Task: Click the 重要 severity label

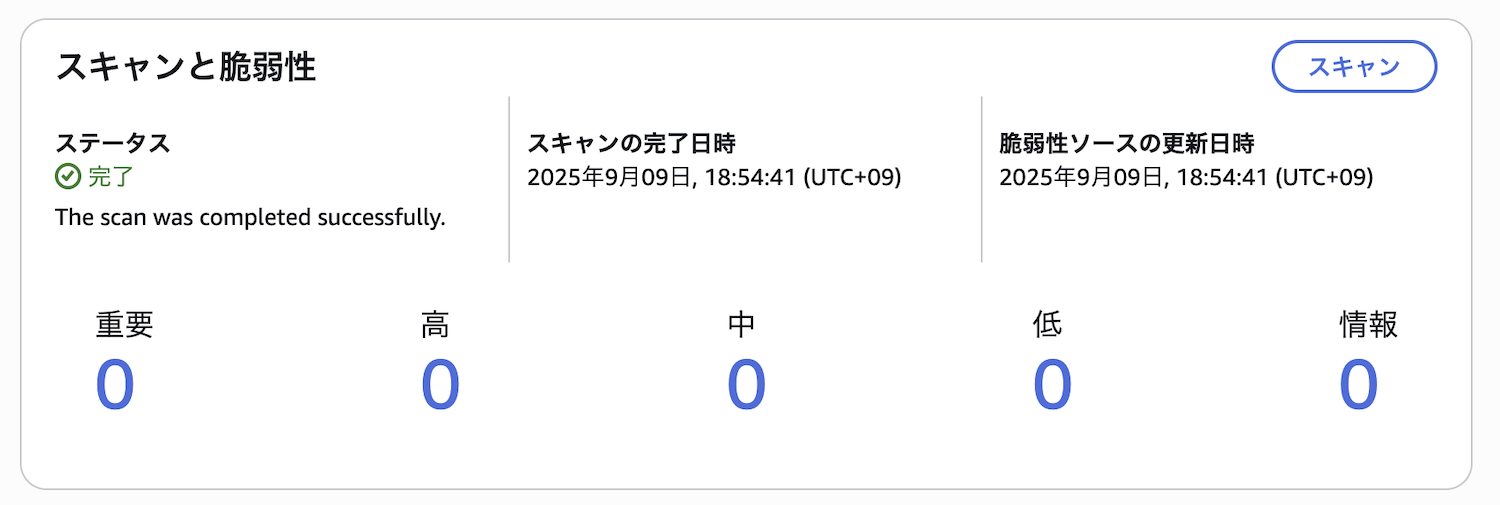Action: (x=125, y=325)
